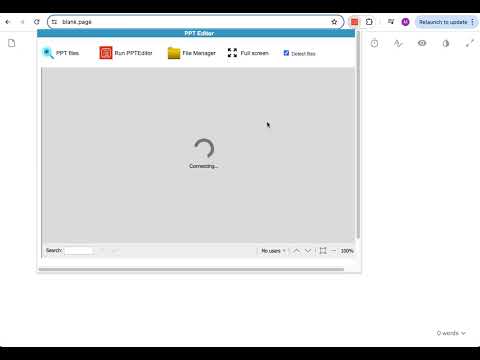Open the purple profile avatar
This screenshot has width=480, height=360.
pyautogui.click(x=405, y=22)
